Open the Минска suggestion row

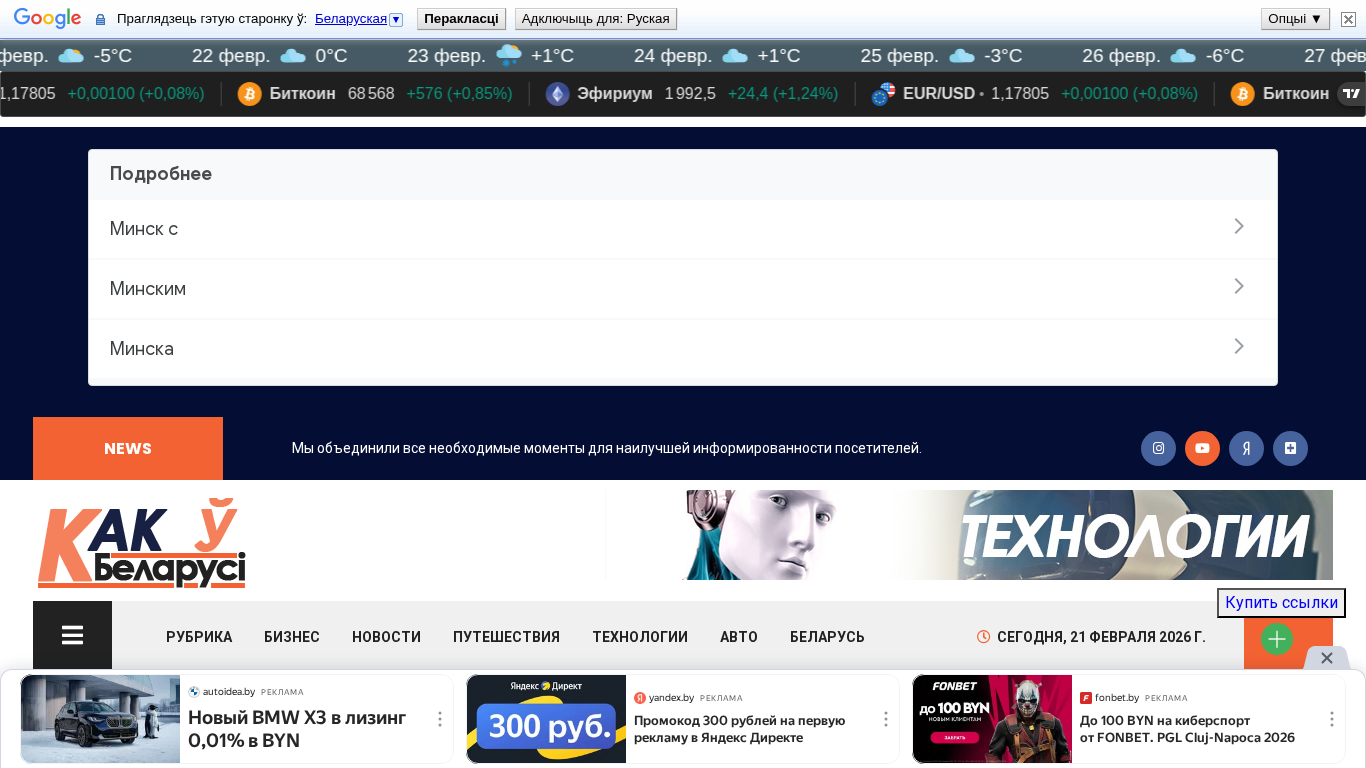tap(683, 349)
